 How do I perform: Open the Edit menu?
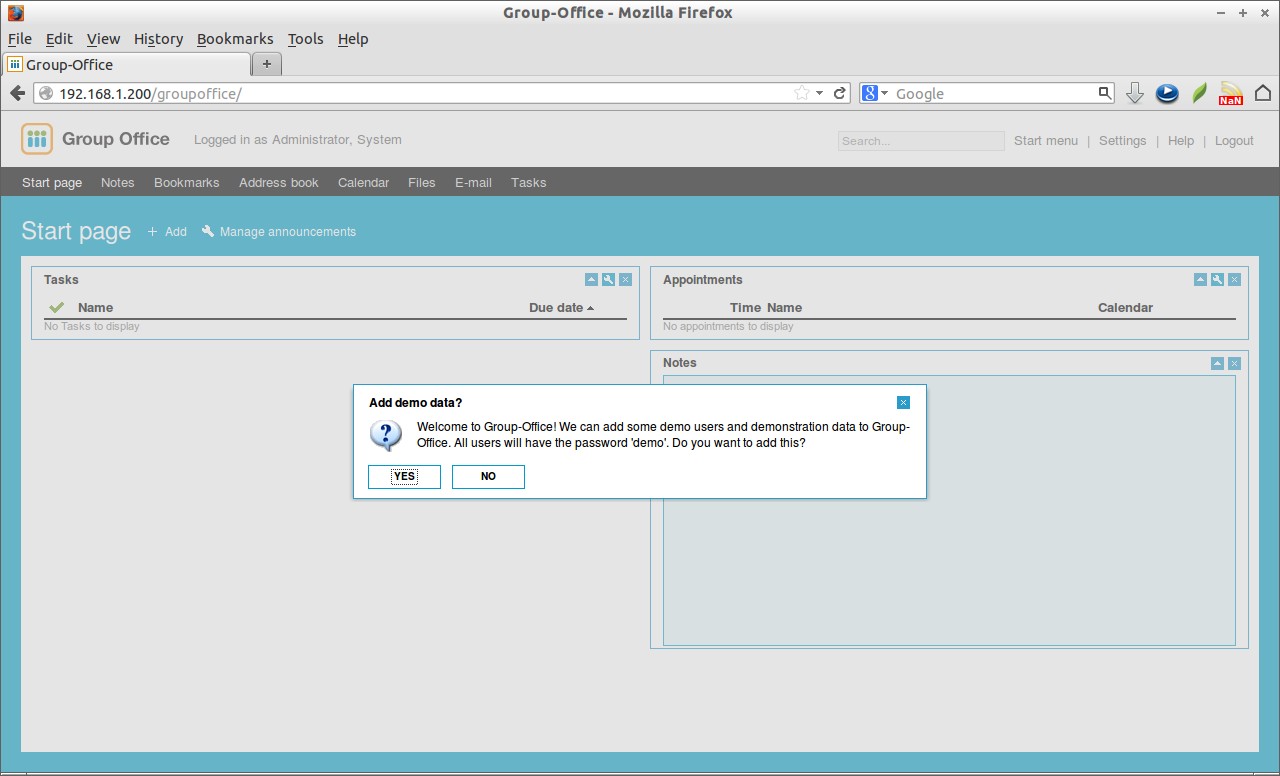pyautogui.click(x=59, y=39)
